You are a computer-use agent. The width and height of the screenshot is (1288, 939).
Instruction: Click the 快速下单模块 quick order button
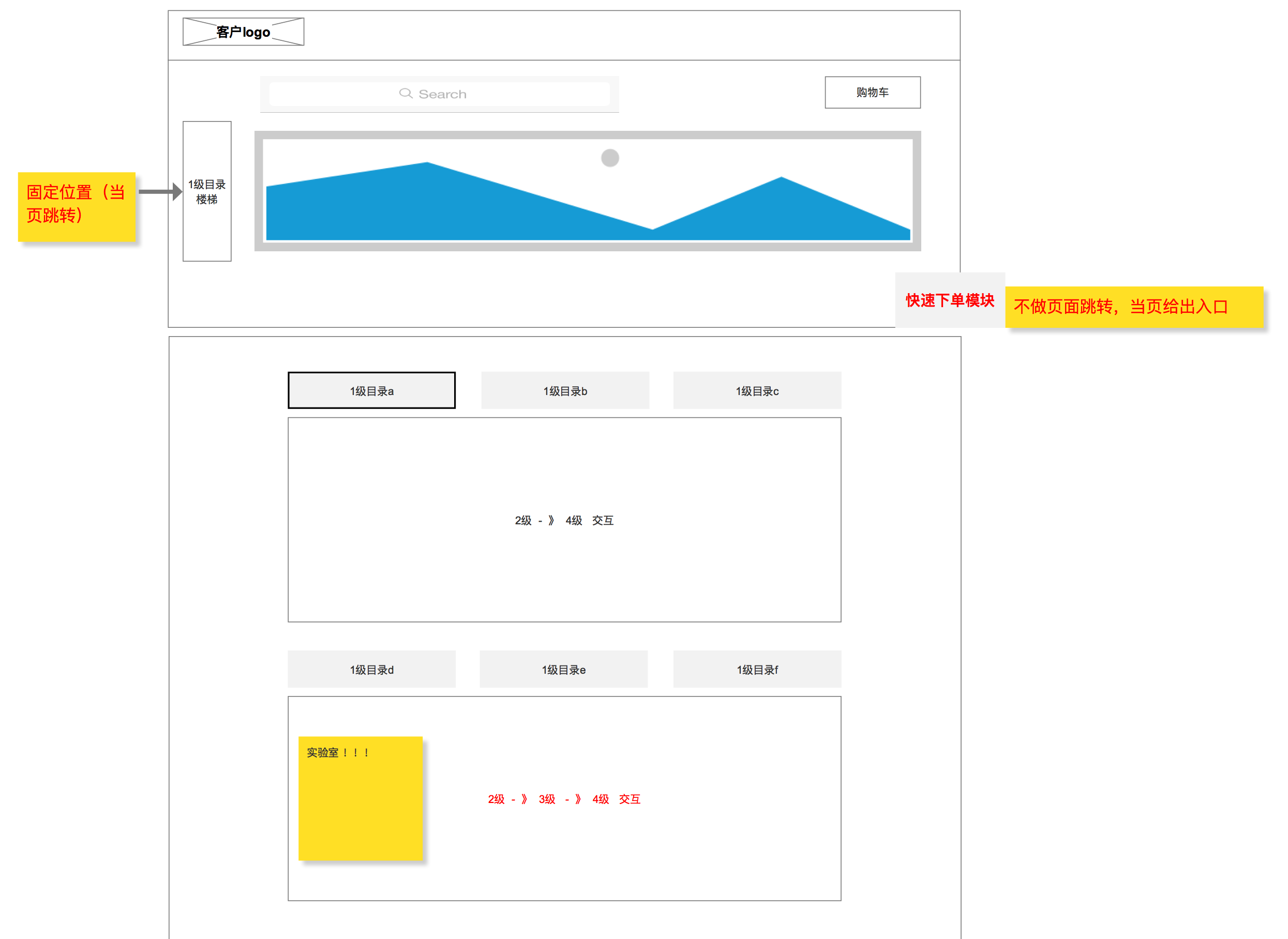[950, 300]
